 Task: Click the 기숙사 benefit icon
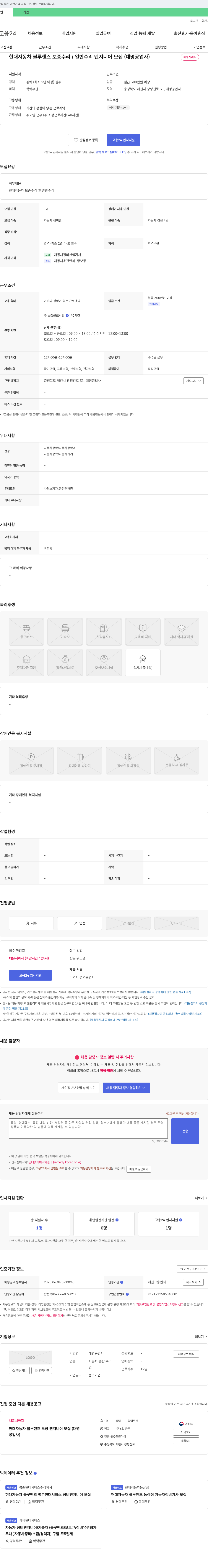tap(65, 632)
